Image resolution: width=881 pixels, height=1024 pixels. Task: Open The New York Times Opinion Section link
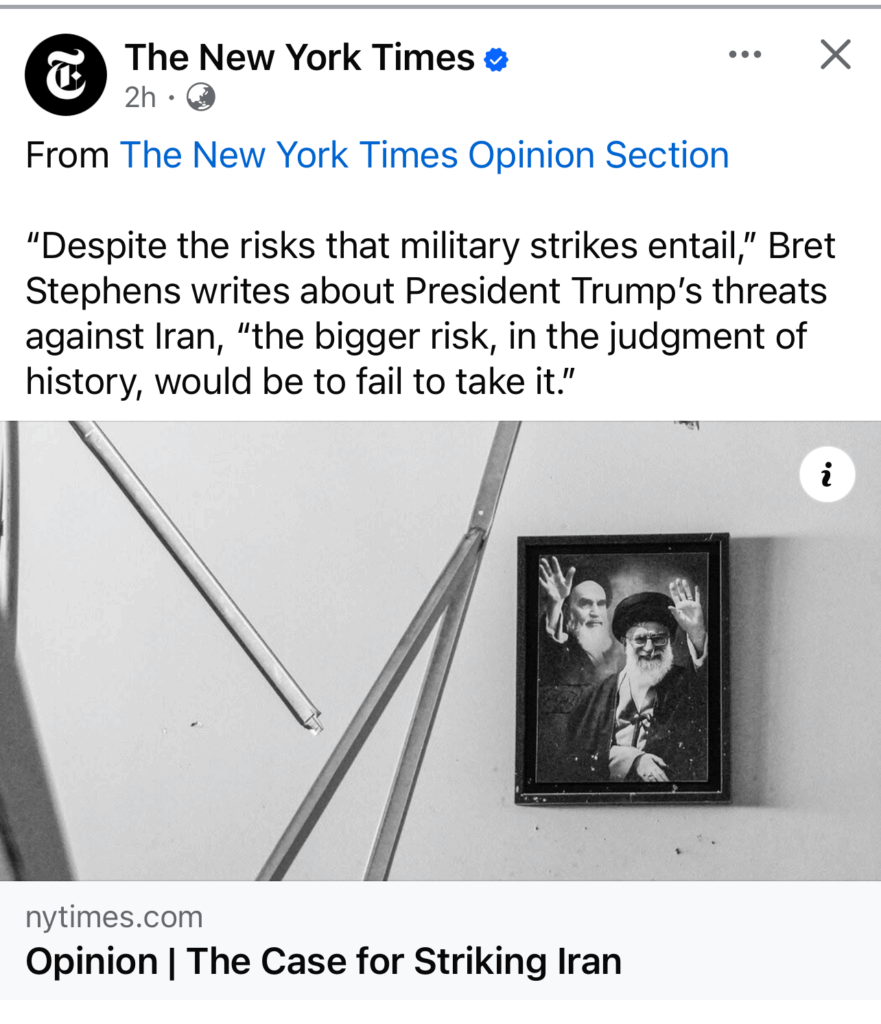(x=424, y=155)
